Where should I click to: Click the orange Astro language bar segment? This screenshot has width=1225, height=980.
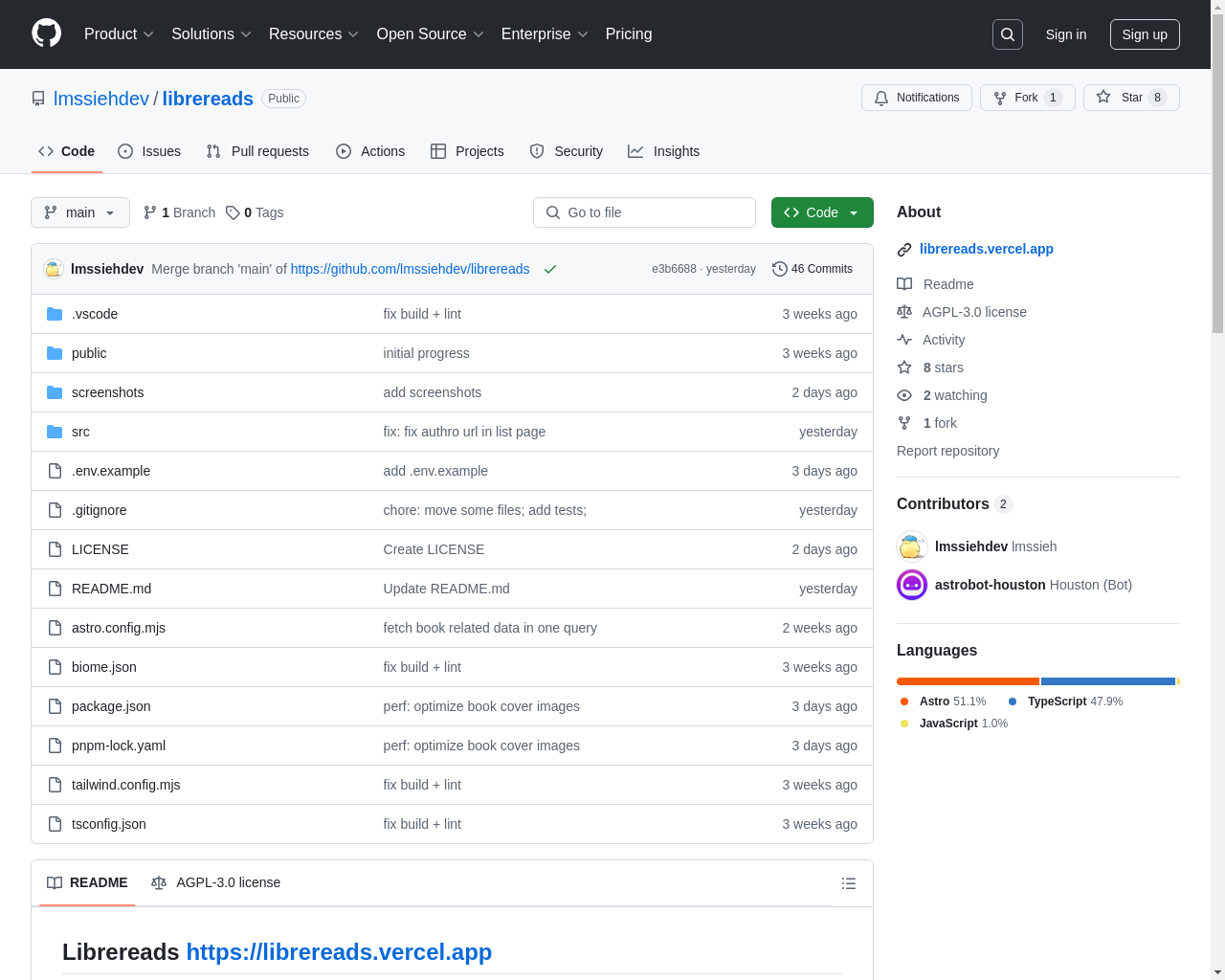[x=968, y=681]
